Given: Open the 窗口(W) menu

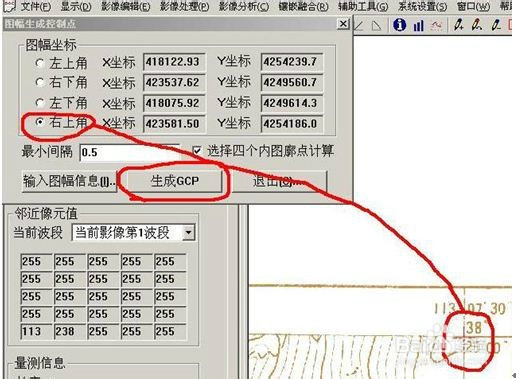Looking at the screenshot, I should [x=473, y=6].
